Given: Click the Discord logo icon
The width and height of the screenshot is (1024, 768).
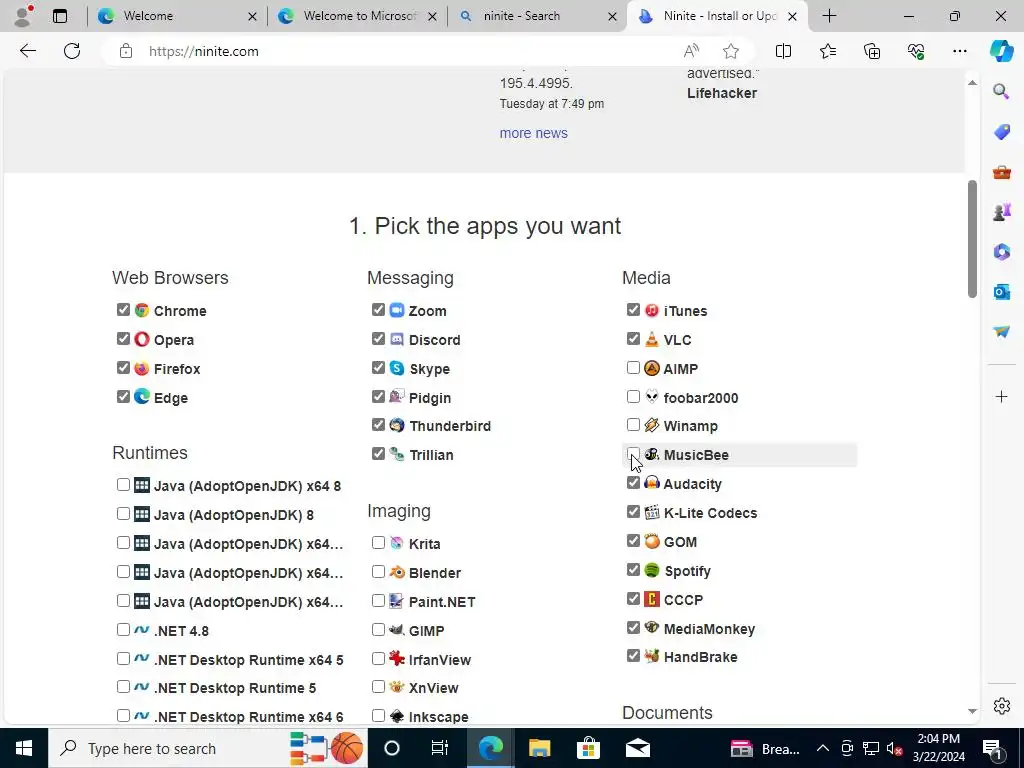Looking at the screenshot, I should [x=396, y=339].
